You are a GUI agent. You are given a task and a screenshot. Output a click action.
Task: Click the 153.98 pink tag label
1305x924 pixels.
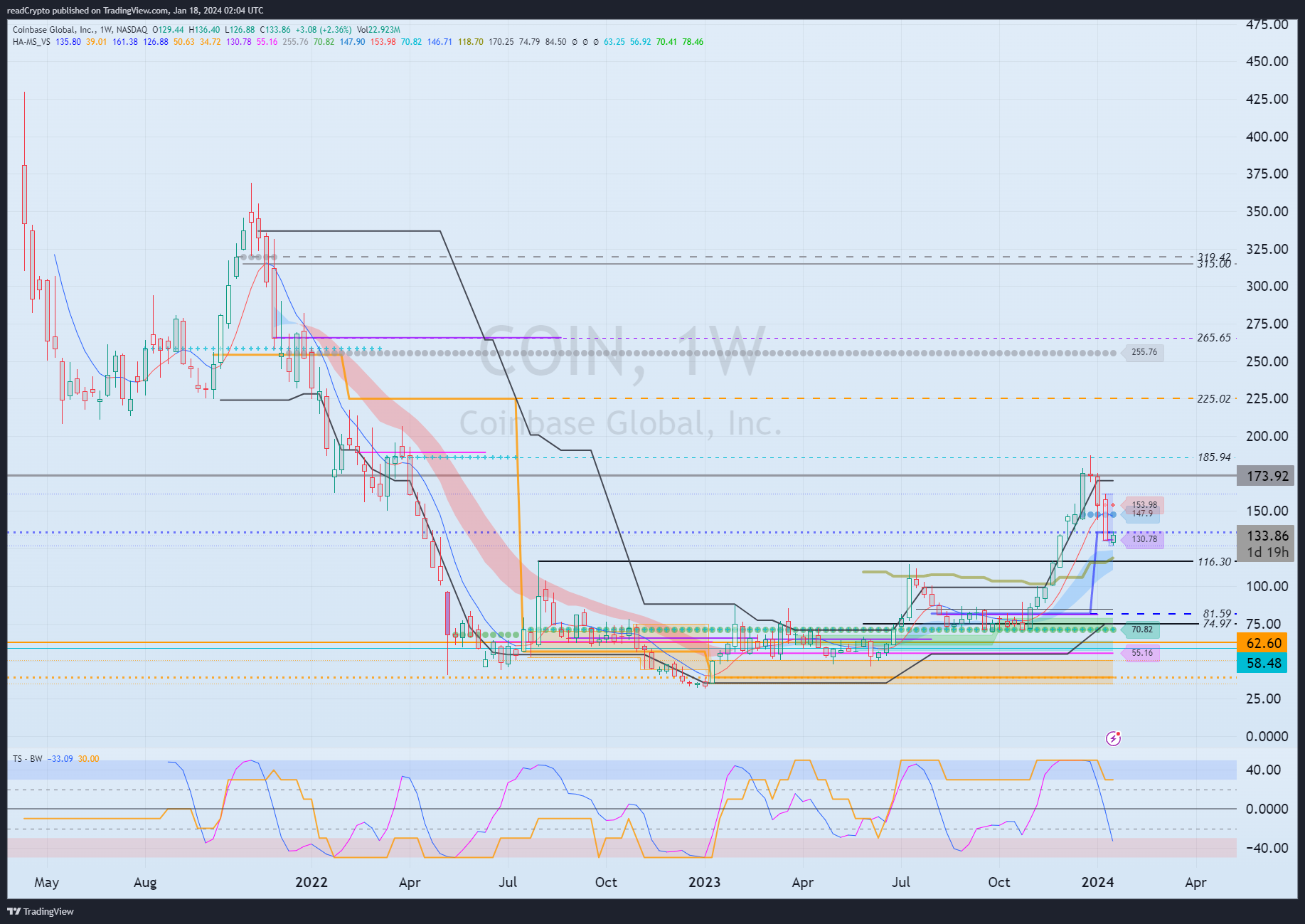click(x=1144, y=504)
